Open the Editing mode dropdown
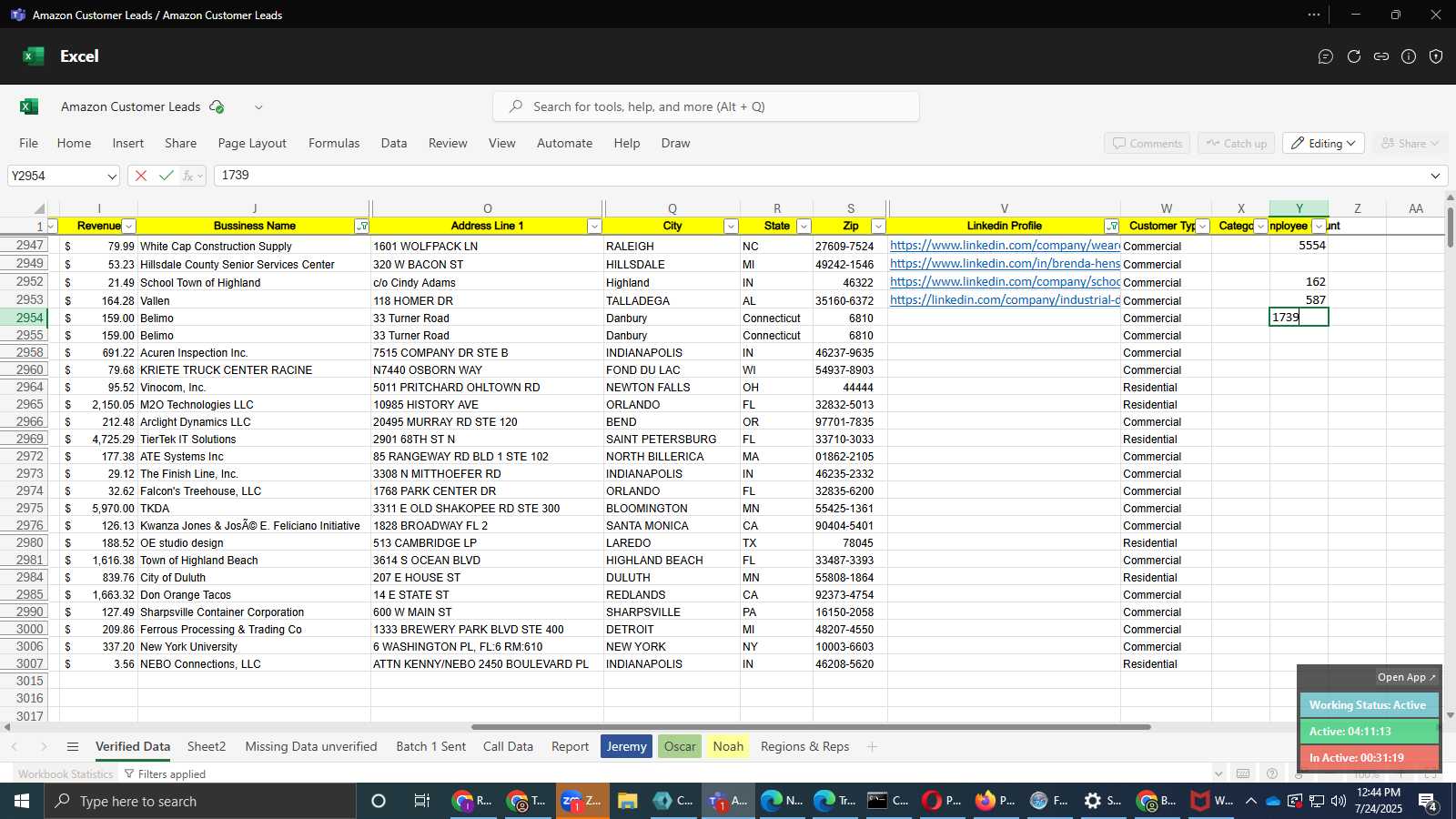 pos(1323,144)
